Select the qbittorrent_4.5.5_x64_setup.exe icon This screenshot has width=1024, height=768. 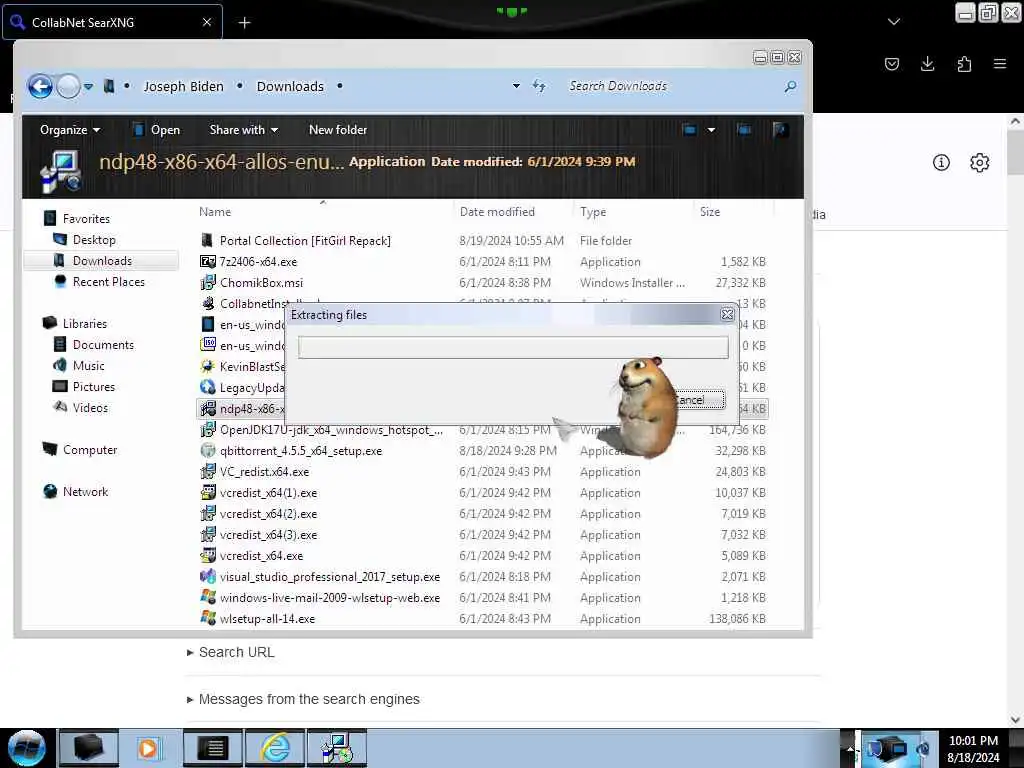[x=208, y=451]
